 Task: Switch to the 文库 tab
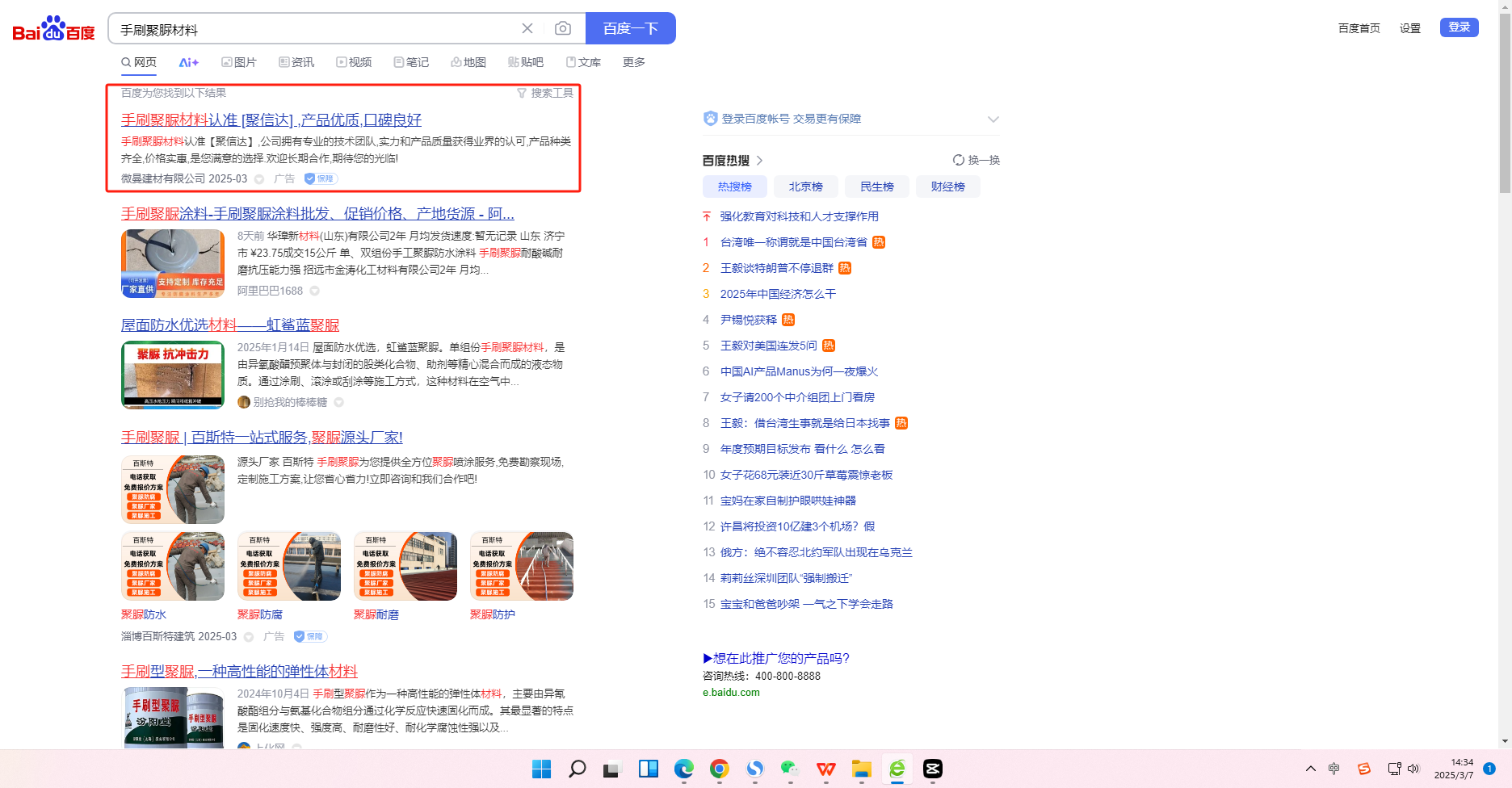tap(583, 62)
